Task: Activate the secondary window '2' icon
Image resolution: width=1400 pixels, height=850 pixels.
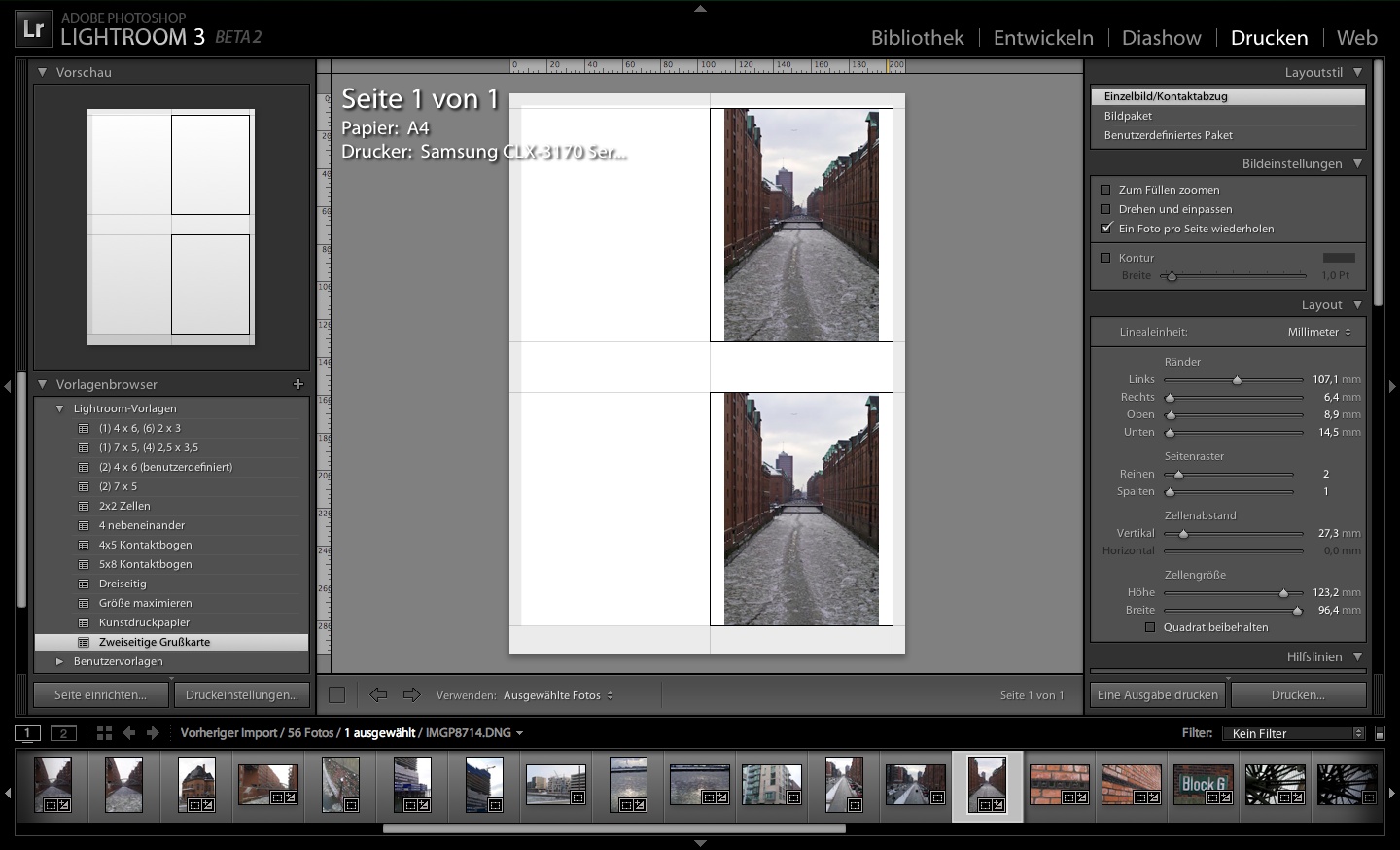Action: (x=62, y=732)
